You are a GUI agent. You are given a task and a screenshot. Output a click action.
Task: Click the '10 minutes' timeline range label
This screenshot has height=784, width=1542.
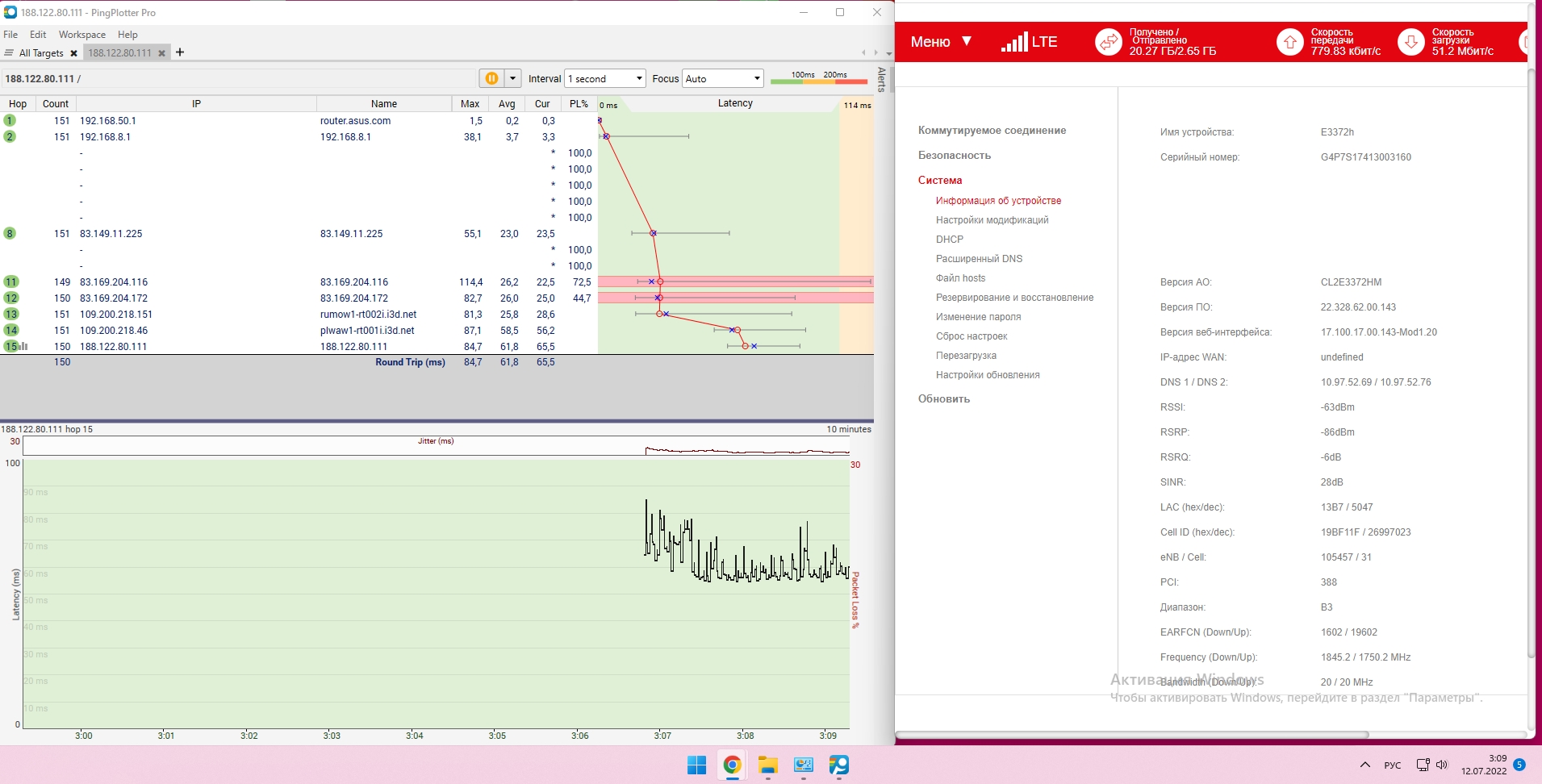click(848, 429)
